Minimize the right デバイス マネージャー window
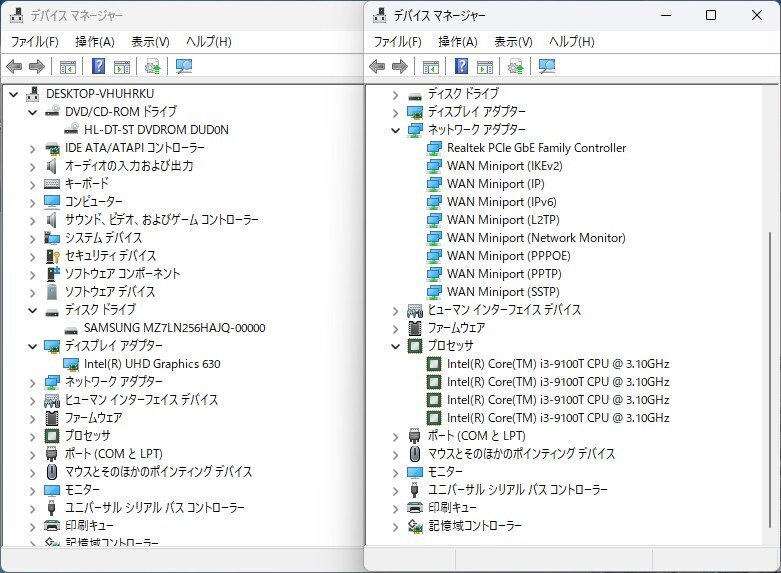This screenshot has width=781, height=573. coord(666,15)
